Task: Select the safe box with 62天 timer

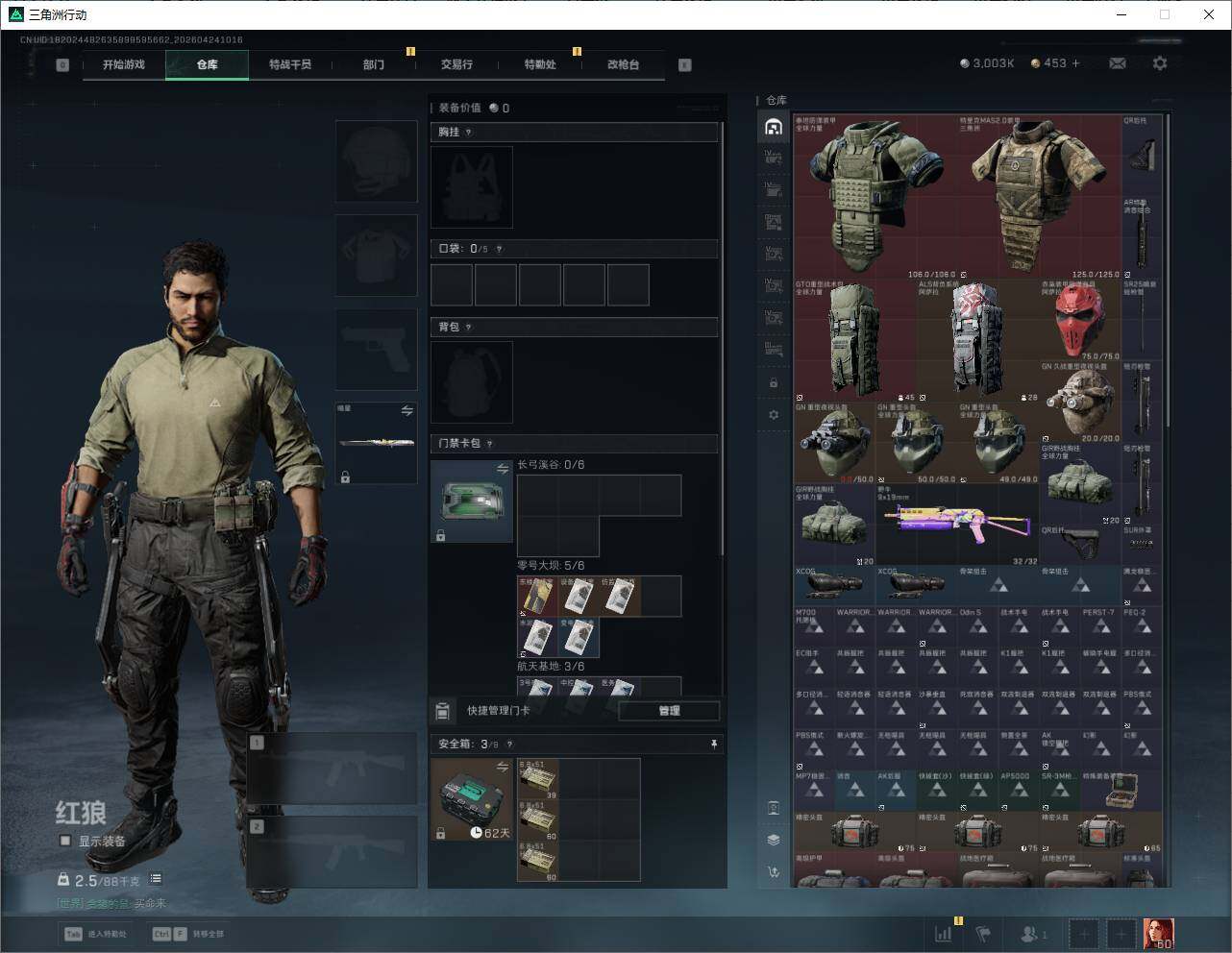Action: coord(472,799)
